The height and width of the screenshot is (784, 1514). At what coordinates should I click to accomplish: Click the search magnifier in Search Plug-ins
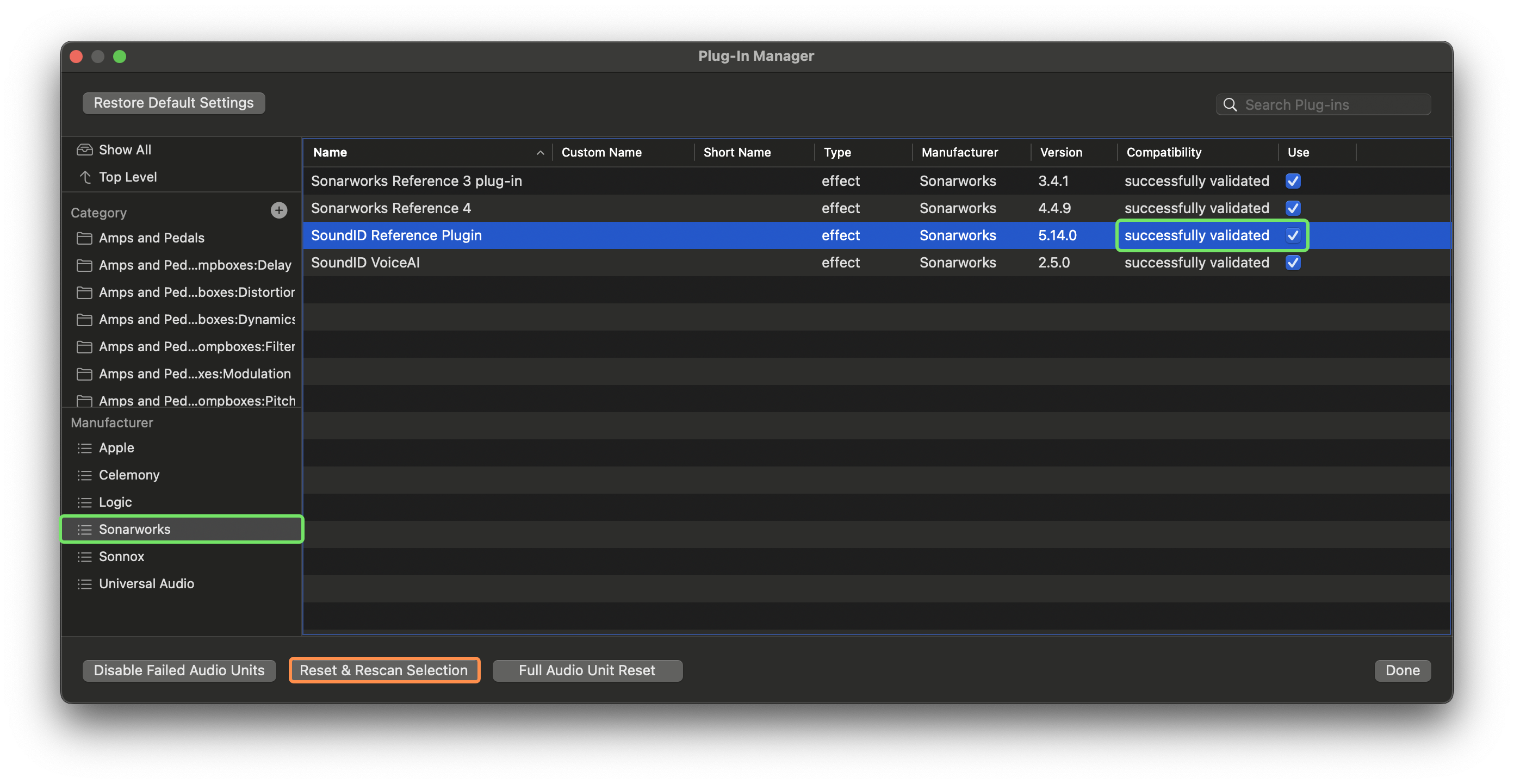1230,104
